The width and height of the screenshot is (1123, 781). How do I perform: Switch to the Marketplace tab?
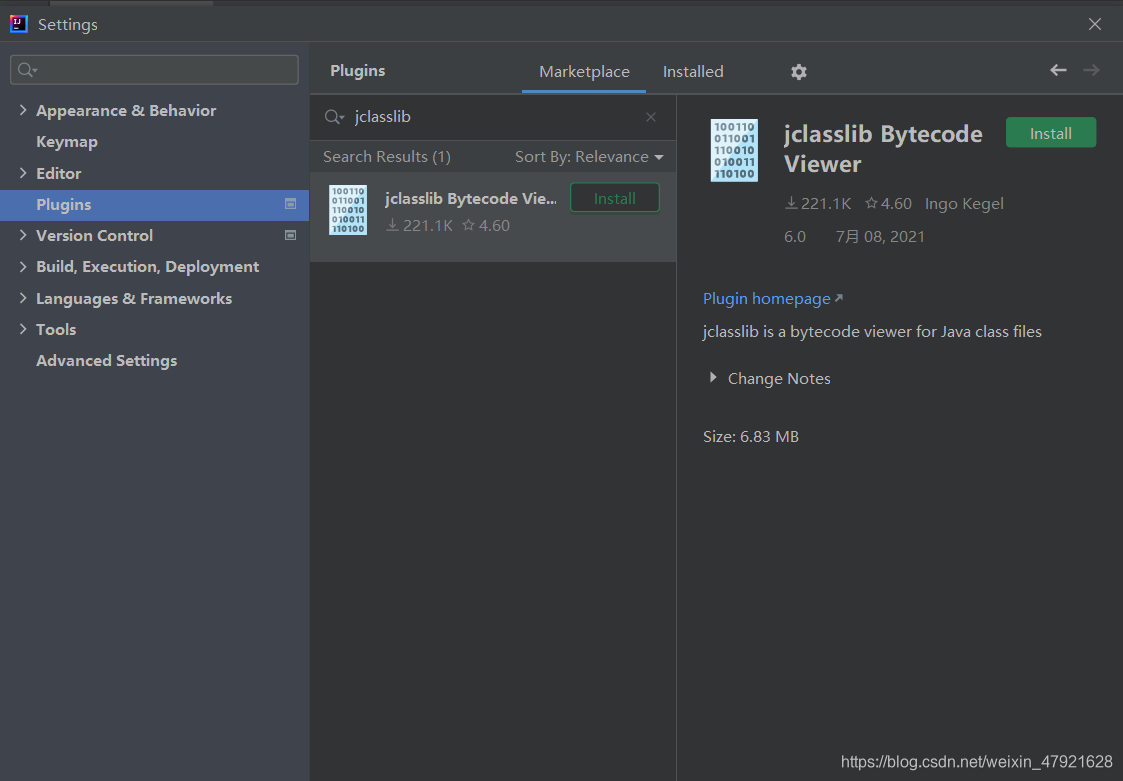click(584, 72)
